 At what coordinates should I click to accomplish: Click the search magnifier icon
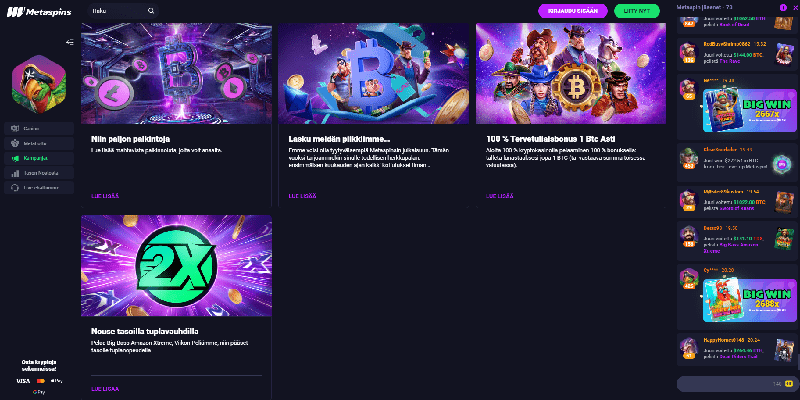click(151, 11)
